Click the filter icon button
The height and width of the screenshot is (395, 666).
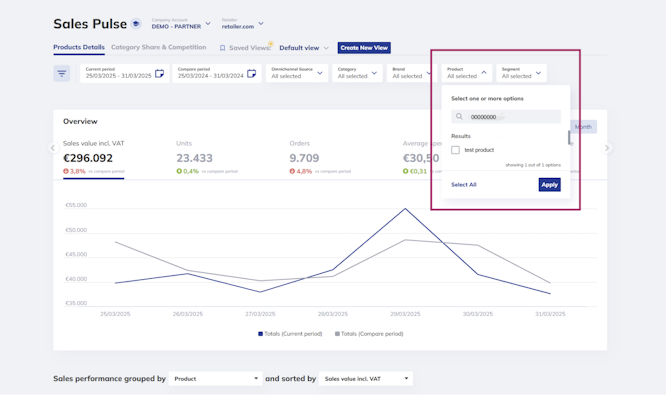(x=62, y=73)
